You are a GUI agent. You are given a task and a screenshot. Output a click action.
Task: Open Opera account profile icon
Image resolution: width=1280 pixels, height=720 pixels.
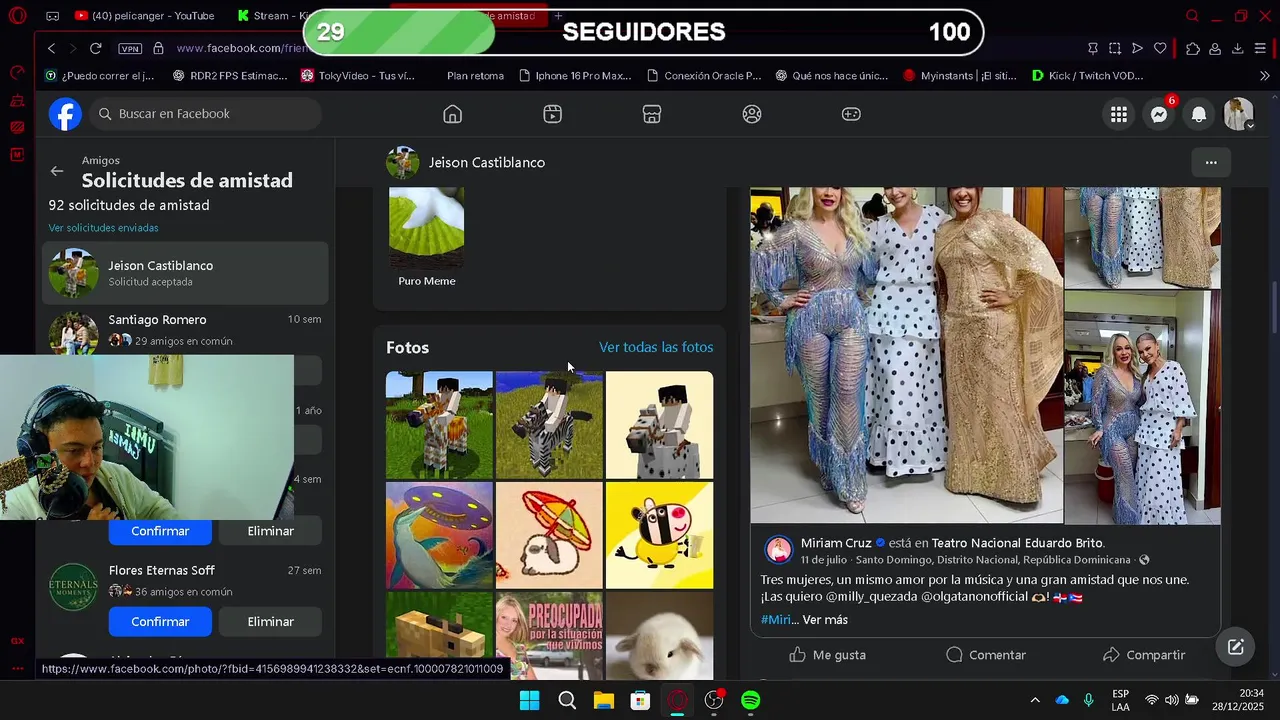[x=1215, y=48]
